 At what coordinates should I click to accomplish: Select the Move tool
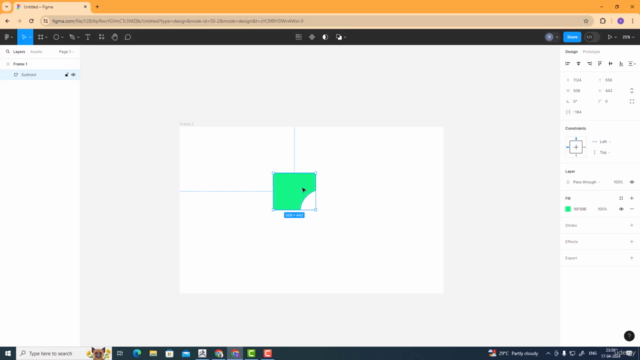[24, 37]
